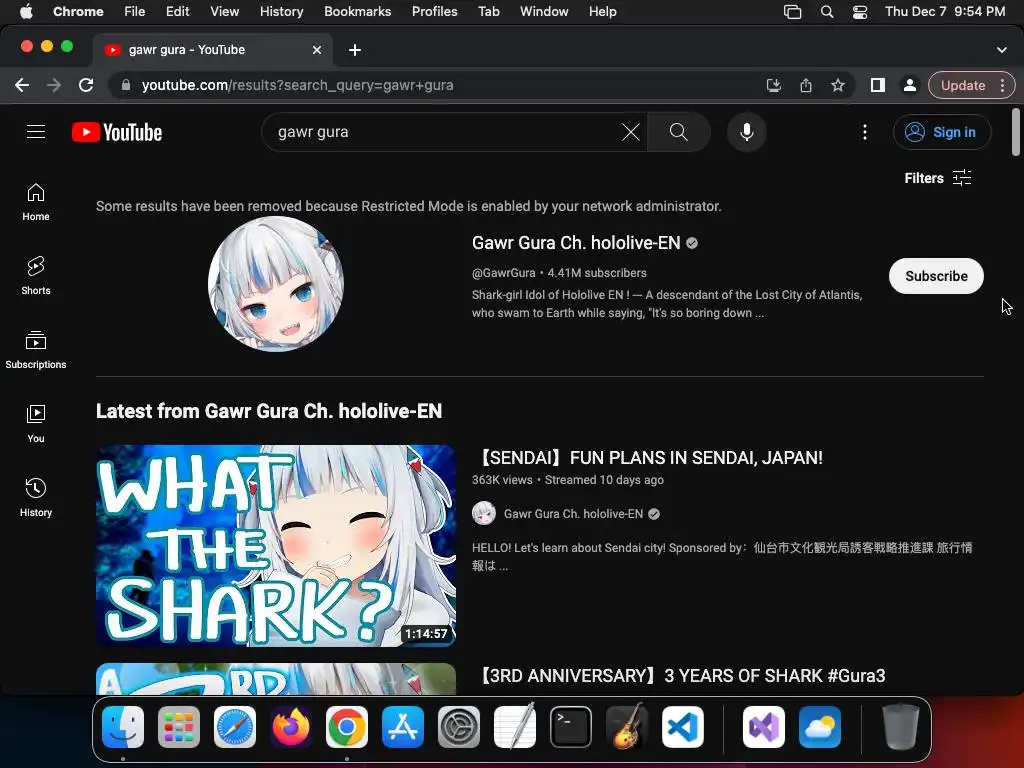The image size is (1024, 768).
Task: Expand the tab search chevron
Action: 1002,50
